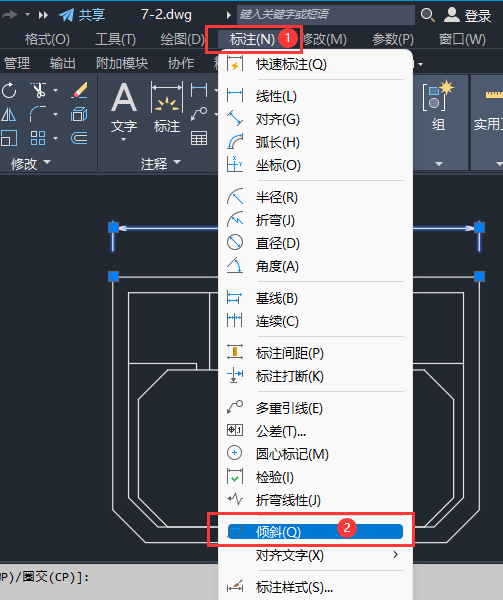
Task: Open the Dimension (标注) menu
Action: pos(252,39)
